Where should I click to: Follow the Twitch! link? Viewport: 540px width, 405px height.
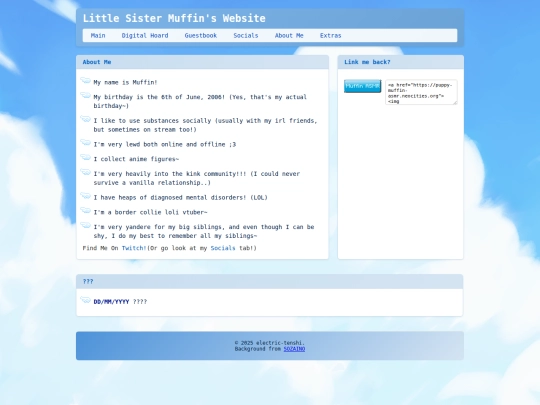click(x=134, y=248)
